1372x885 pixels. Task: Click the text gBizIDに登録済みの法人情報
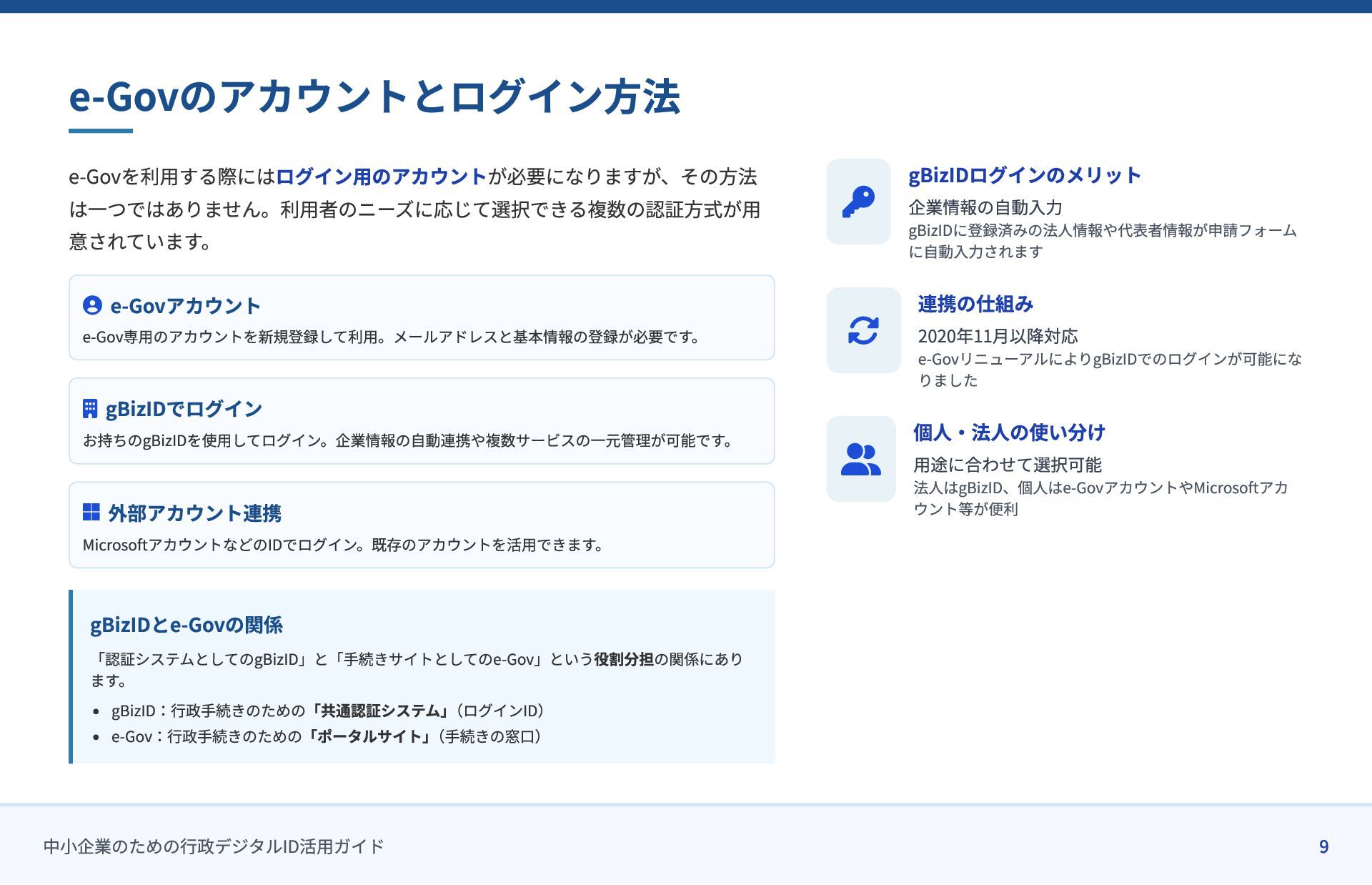pos(1103,241)
